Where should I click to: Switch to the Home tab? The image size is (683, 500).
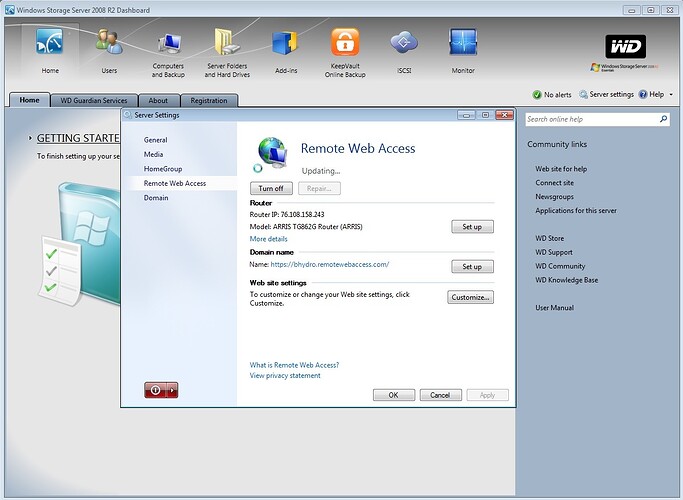29,100
